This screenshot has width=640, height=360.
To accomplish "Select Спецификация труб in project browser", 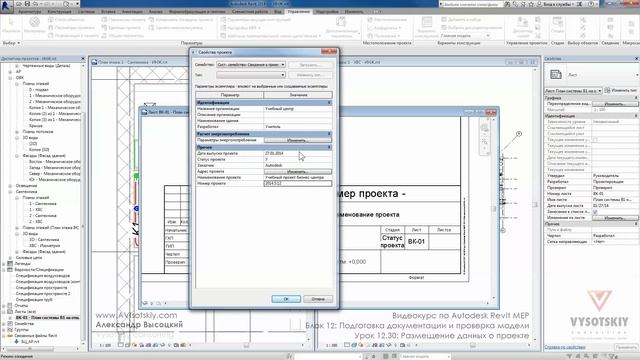I will [34, 300].
